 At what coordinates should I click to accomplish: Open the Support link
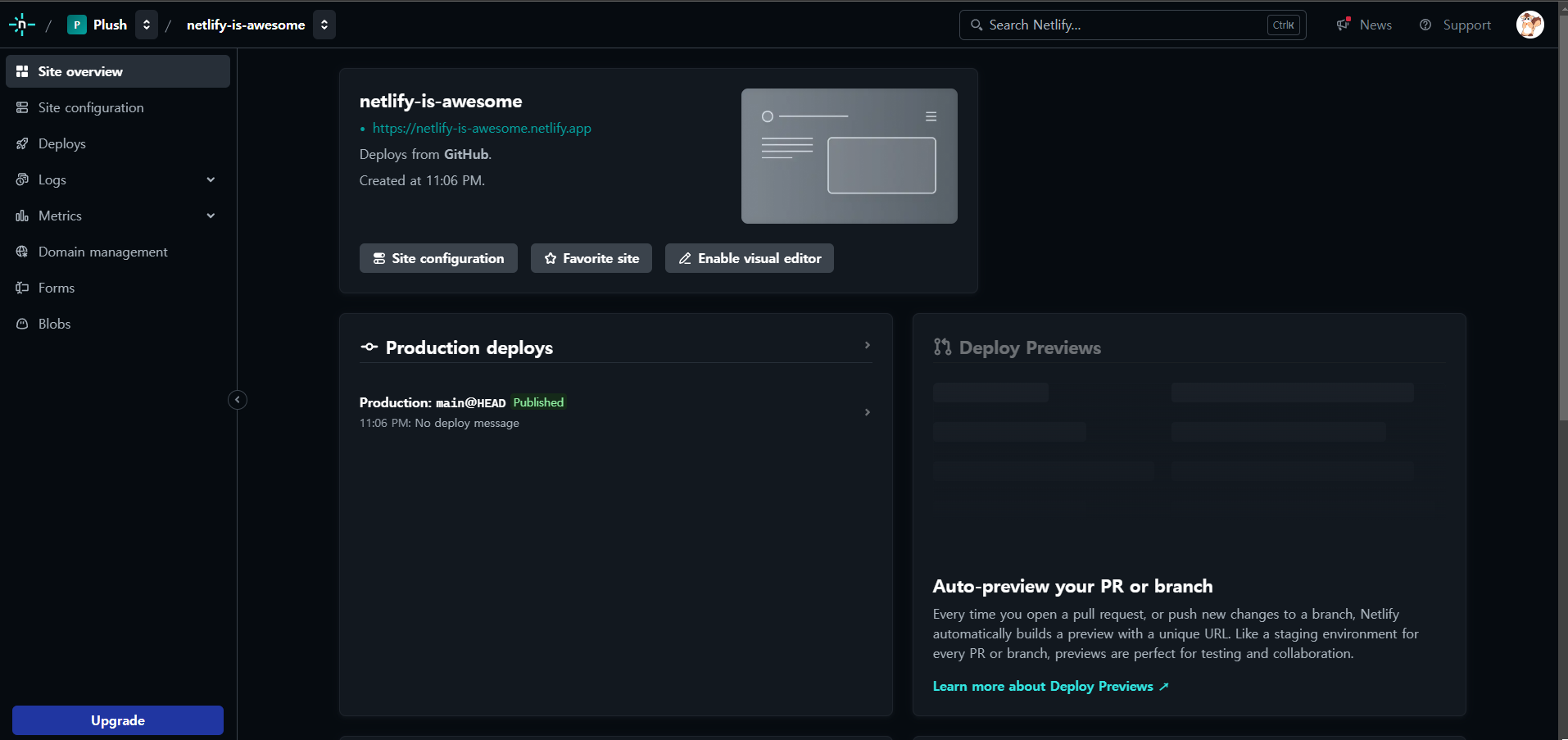coord(1466,25)
